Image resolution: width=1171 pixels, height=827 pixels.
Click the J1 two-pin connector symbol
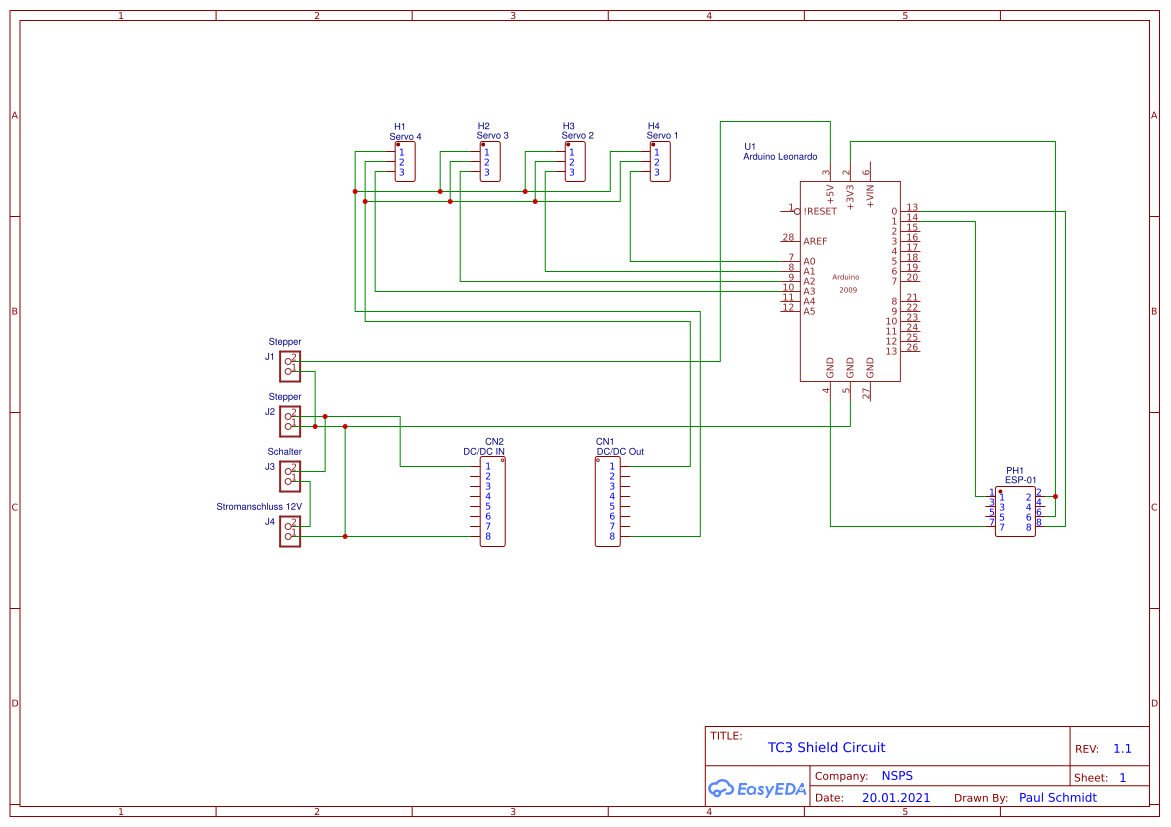click(290, 367)
